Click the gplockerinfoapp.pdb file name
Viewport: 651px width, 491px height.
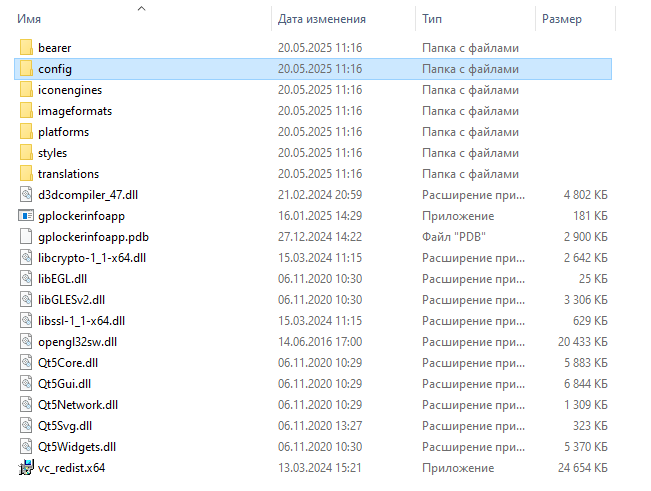pyautogui.click(x=93, y=237)
